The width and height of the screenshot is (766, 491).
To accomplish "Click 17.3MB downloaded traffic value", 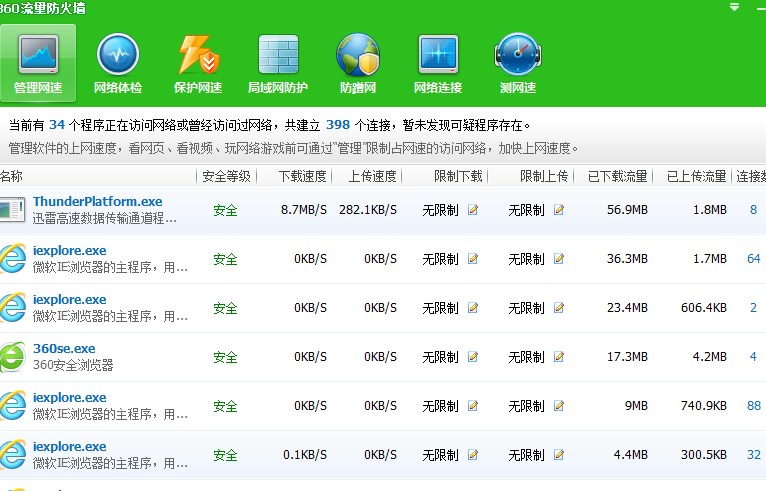I will (627, 357).
